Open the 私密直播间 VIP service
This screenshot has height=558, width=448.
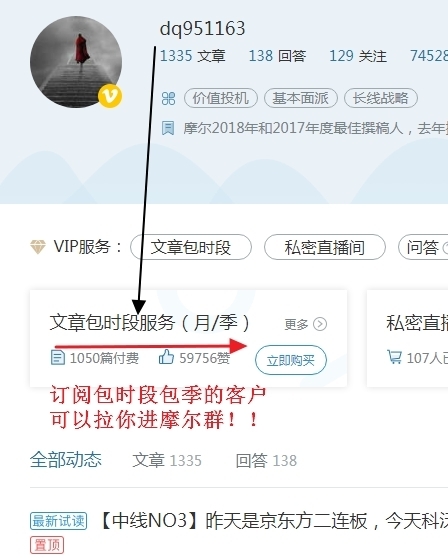click(325, 247)
